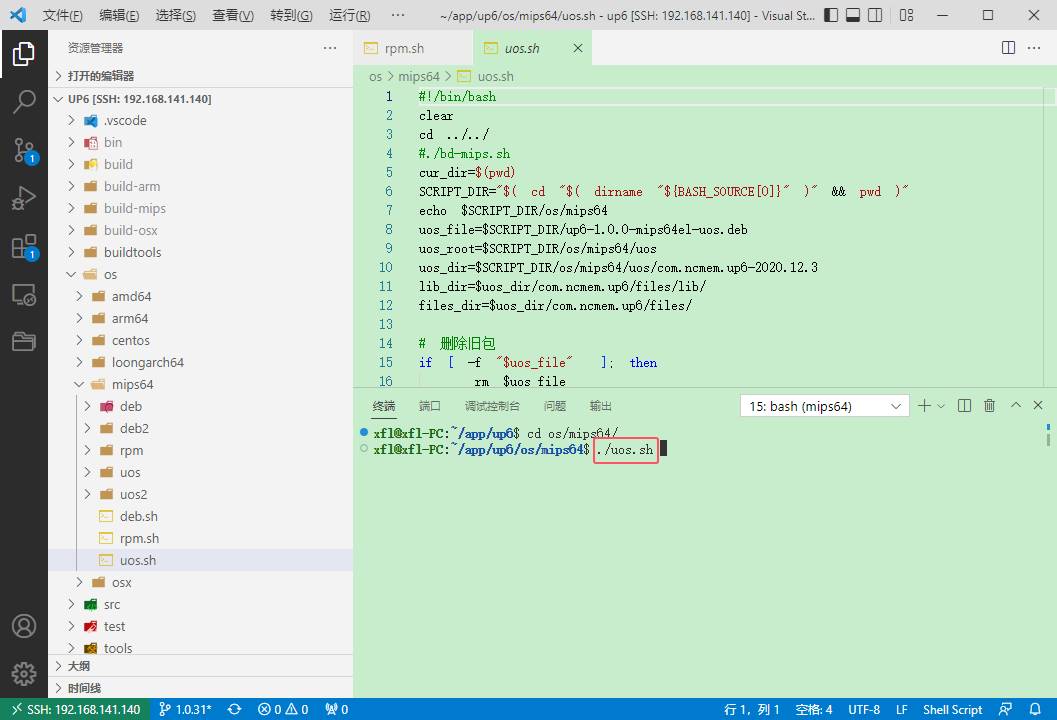Click the SSH: 192.168.141.140 remote indicator

pos(75,709)
